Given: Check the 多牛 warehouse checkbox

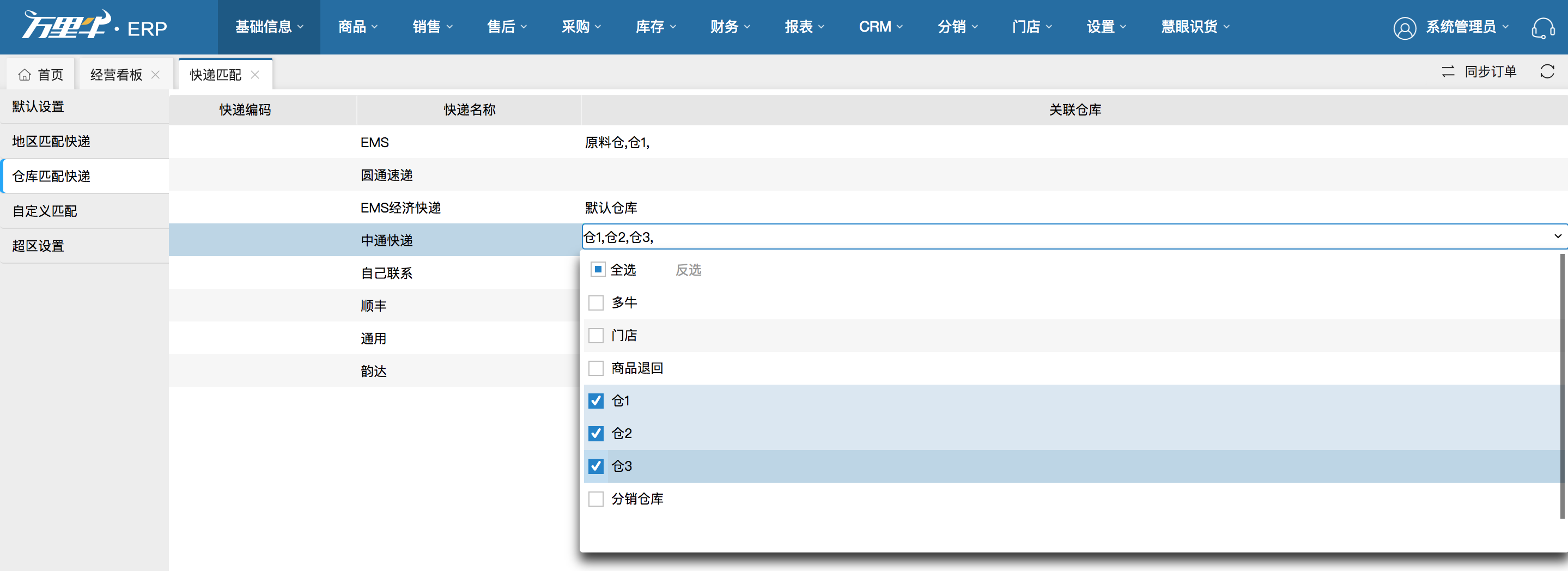Looking at the screenshot, I should [596, 302].
